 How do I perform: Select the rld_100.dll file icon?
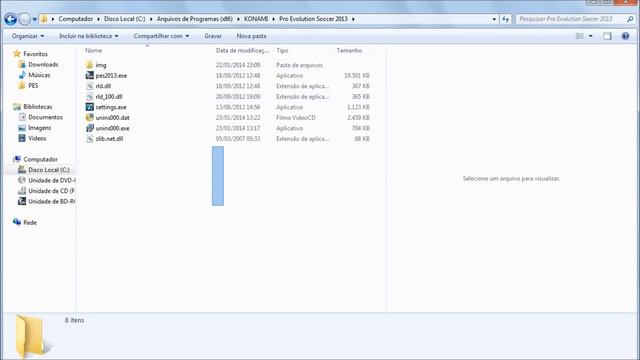(89, 97)
